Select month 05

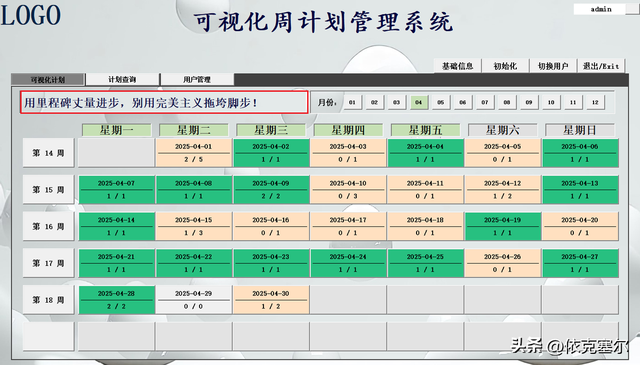(440, 102)
